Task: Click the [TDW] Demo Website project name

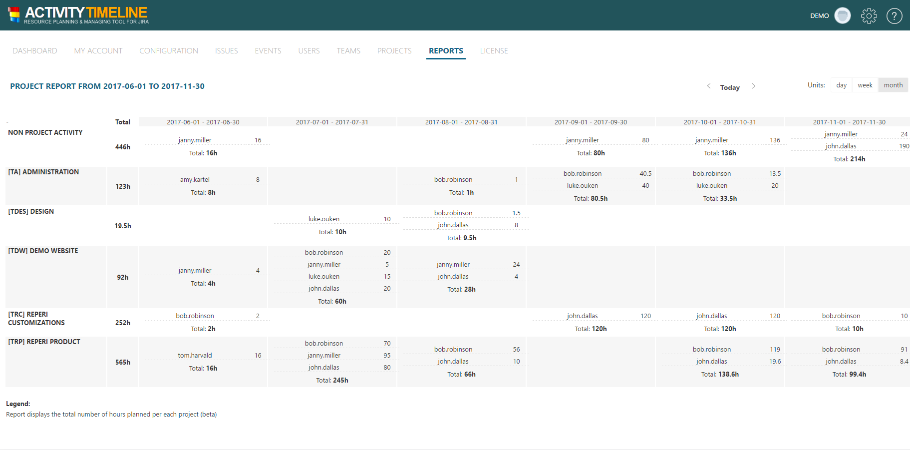Action: pos(43,251)
